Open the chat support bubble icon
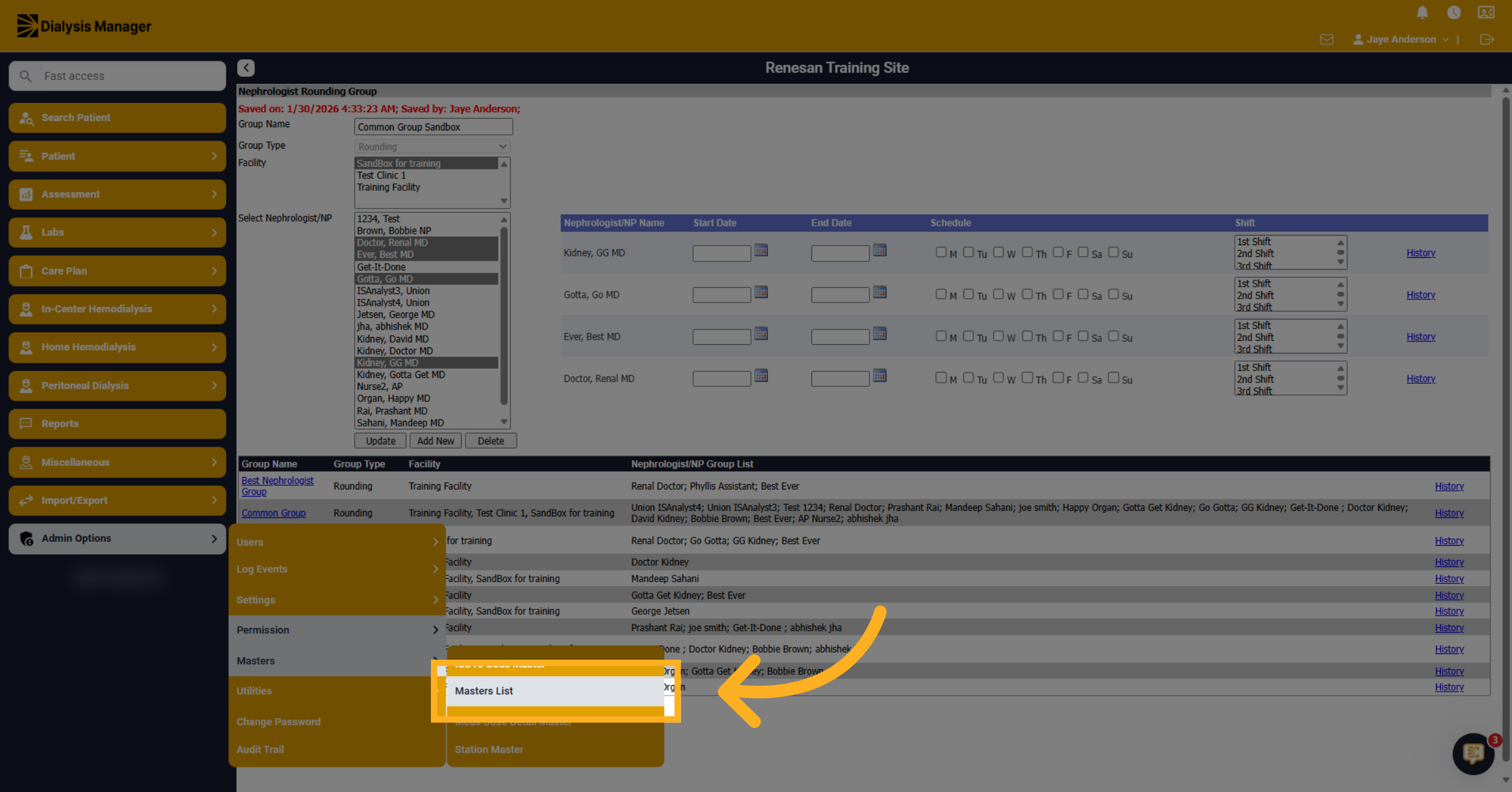 (x=1473, y=753)
